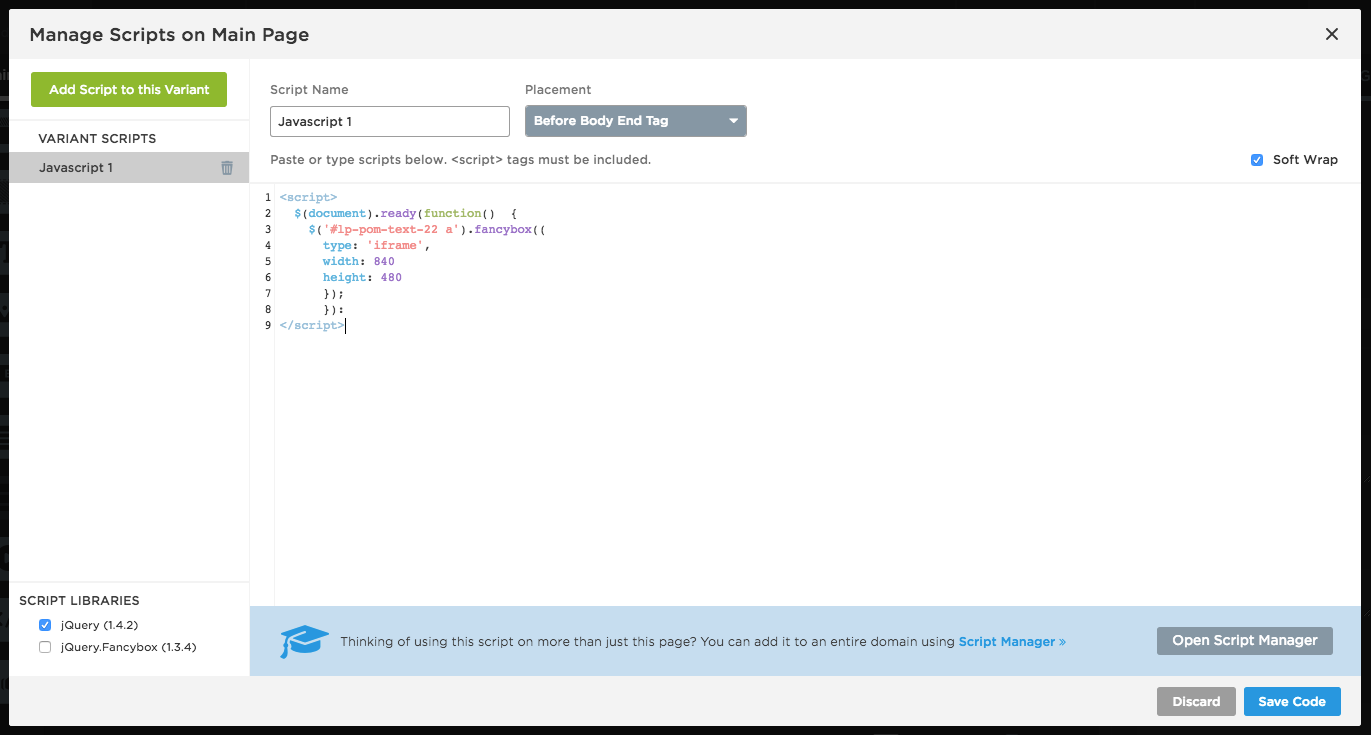Toggle the Soft Wrap checkbox
The image size is (1371, 735).
click(1257, 160)
